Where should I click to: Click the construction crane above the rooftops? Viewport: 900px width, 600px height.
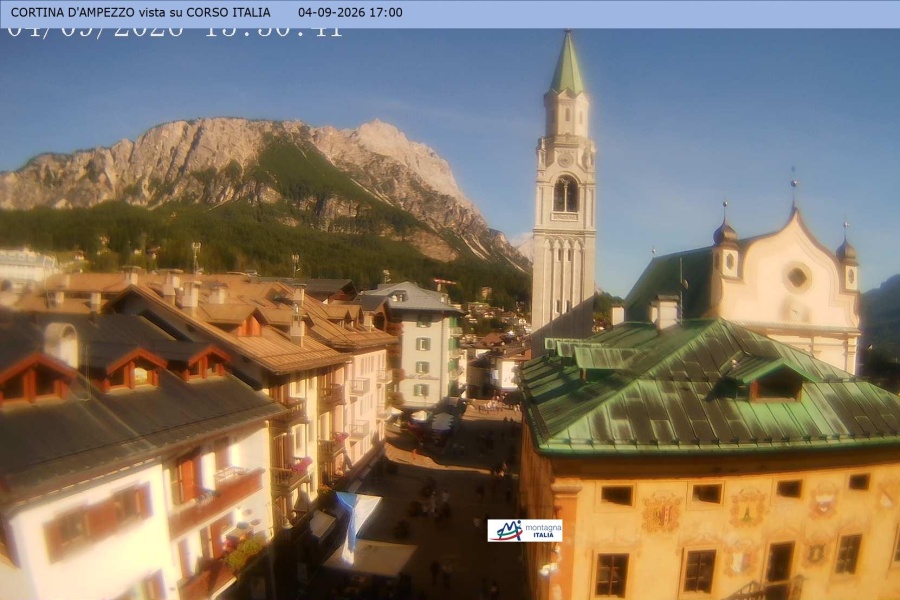(x=445, y=284)
